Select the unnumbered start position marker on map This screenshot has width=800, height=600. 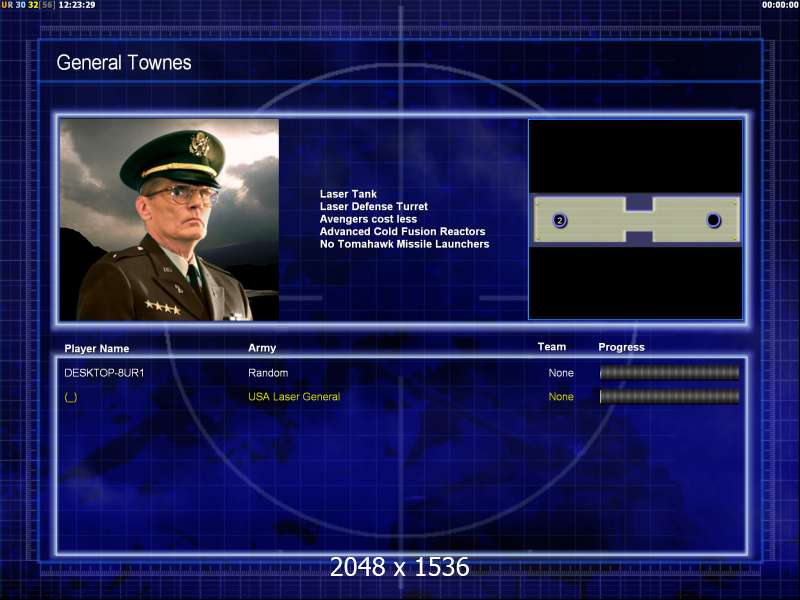tap(713, 220)
